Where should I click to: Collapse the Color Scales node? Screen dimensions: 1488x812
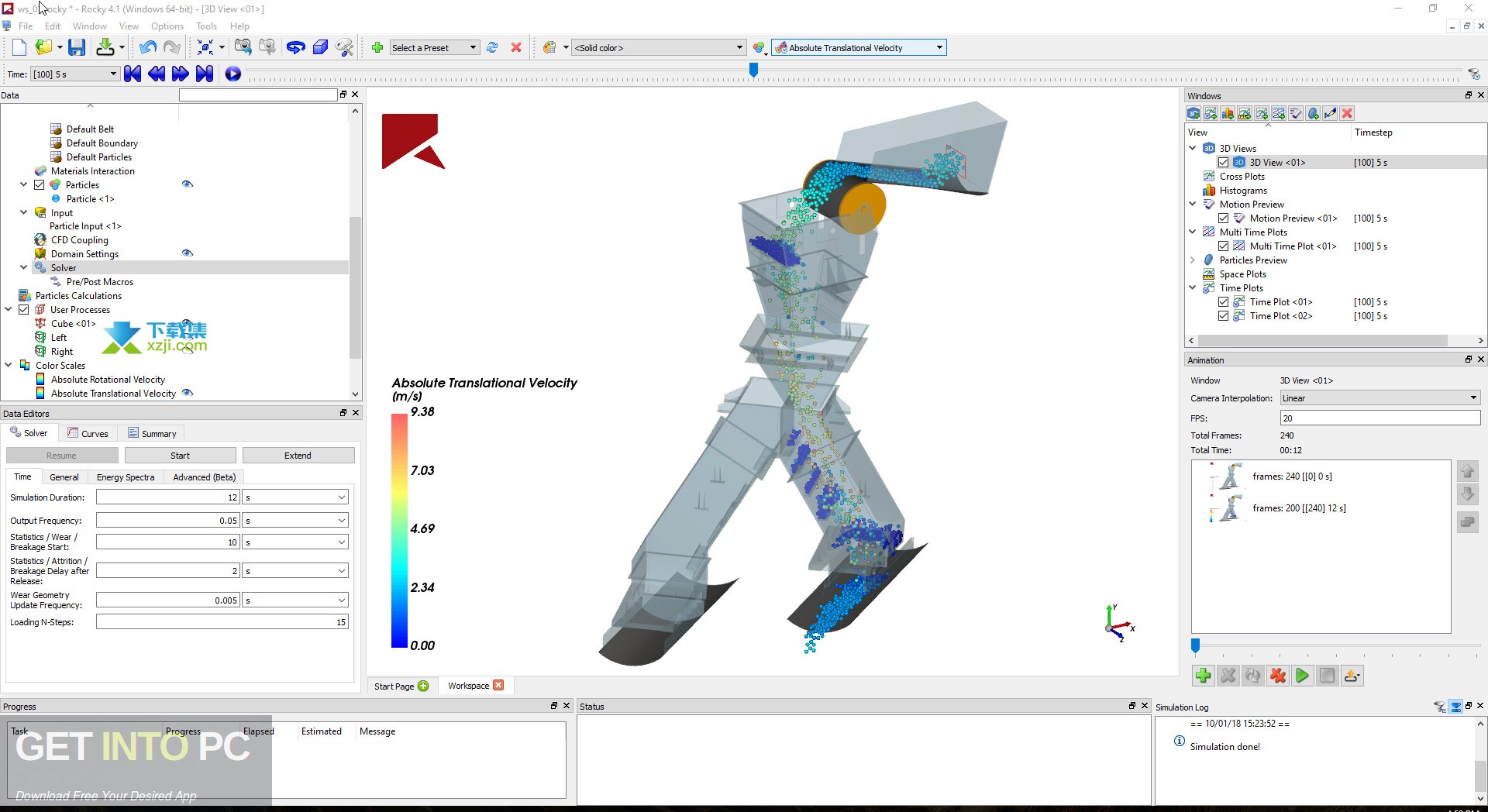point(9,366)
